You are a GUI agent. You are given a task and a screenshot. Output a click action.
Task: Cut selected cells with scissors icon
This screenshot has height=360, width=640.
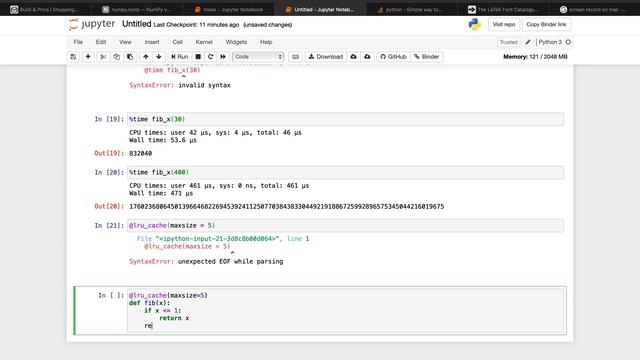click(103, 57)
